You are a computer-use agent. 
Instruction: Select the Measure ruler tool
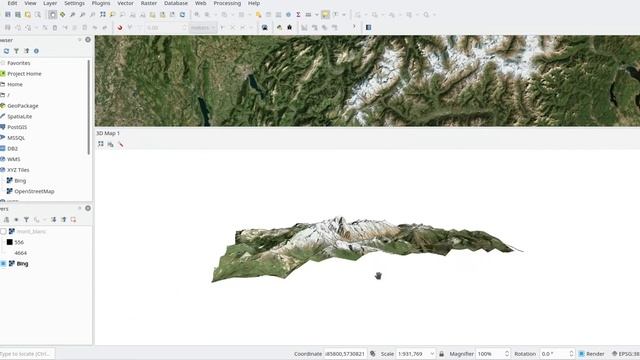pos(309,15)
